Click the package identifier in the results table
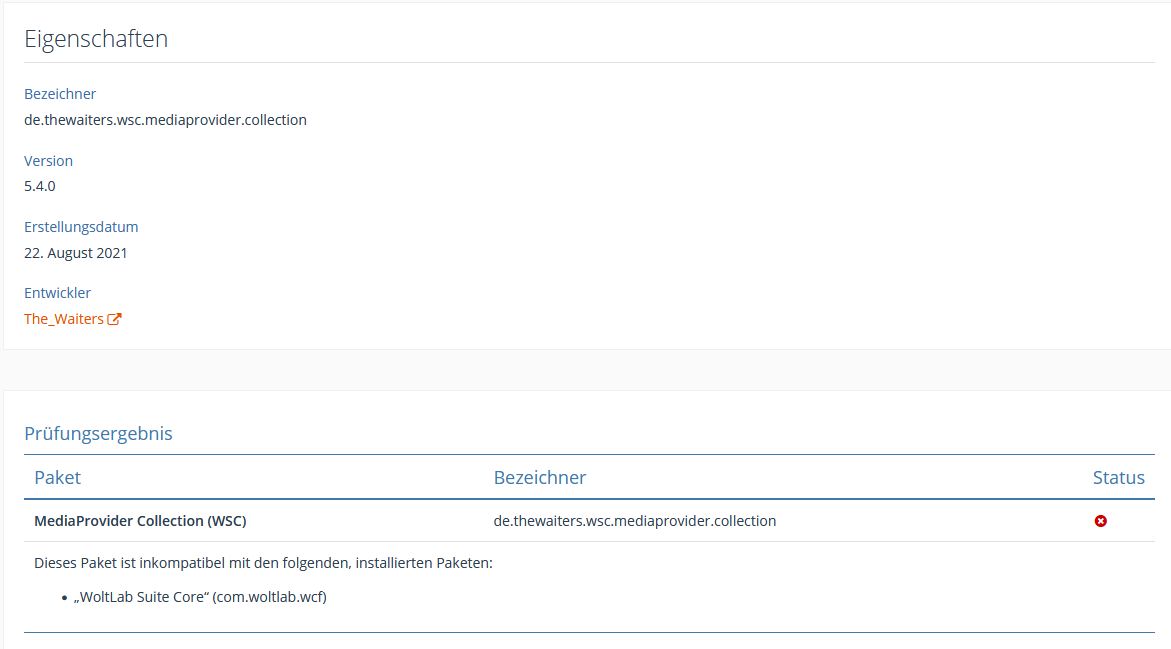This screenshot has width=1171, height=649. click(634, 521)
